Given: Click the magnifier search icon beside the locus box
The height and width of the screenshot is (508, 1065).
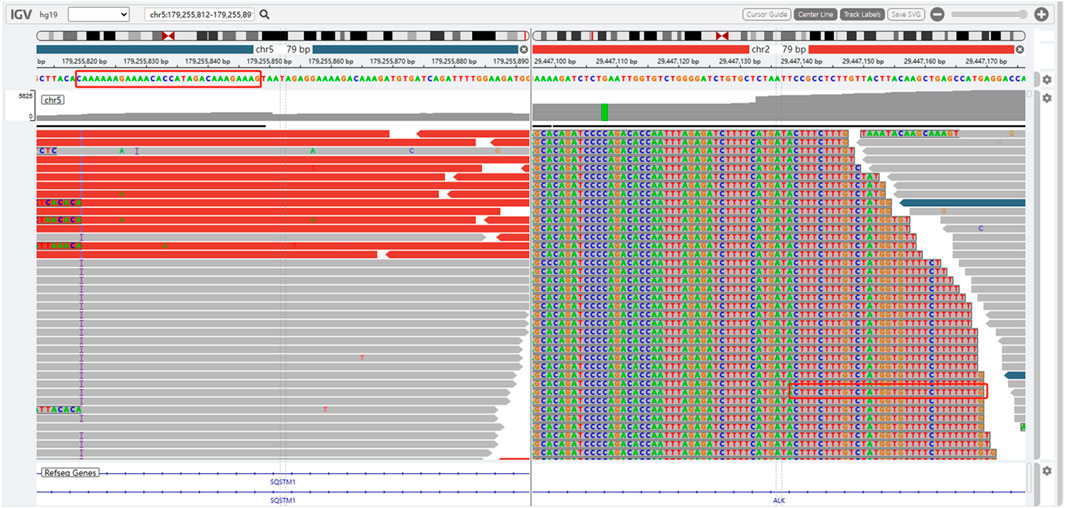Looking at the screenshot, I should coord(264,14).
